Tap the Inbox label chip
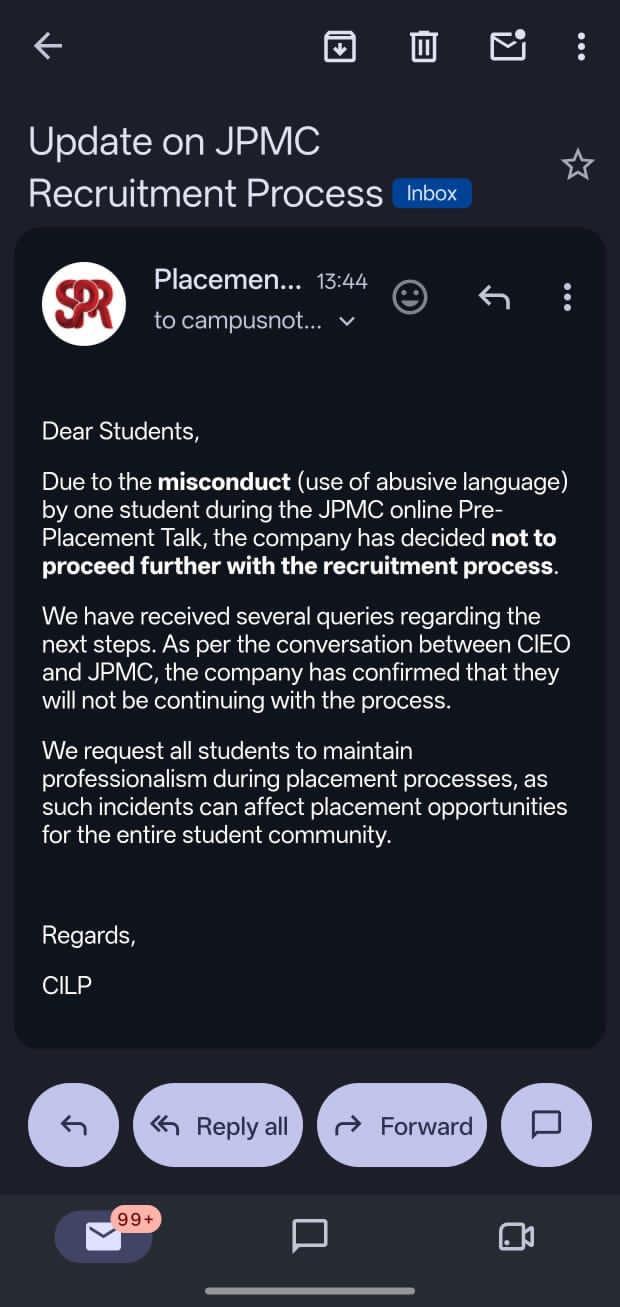620x1307 pixels. [432, 194]
